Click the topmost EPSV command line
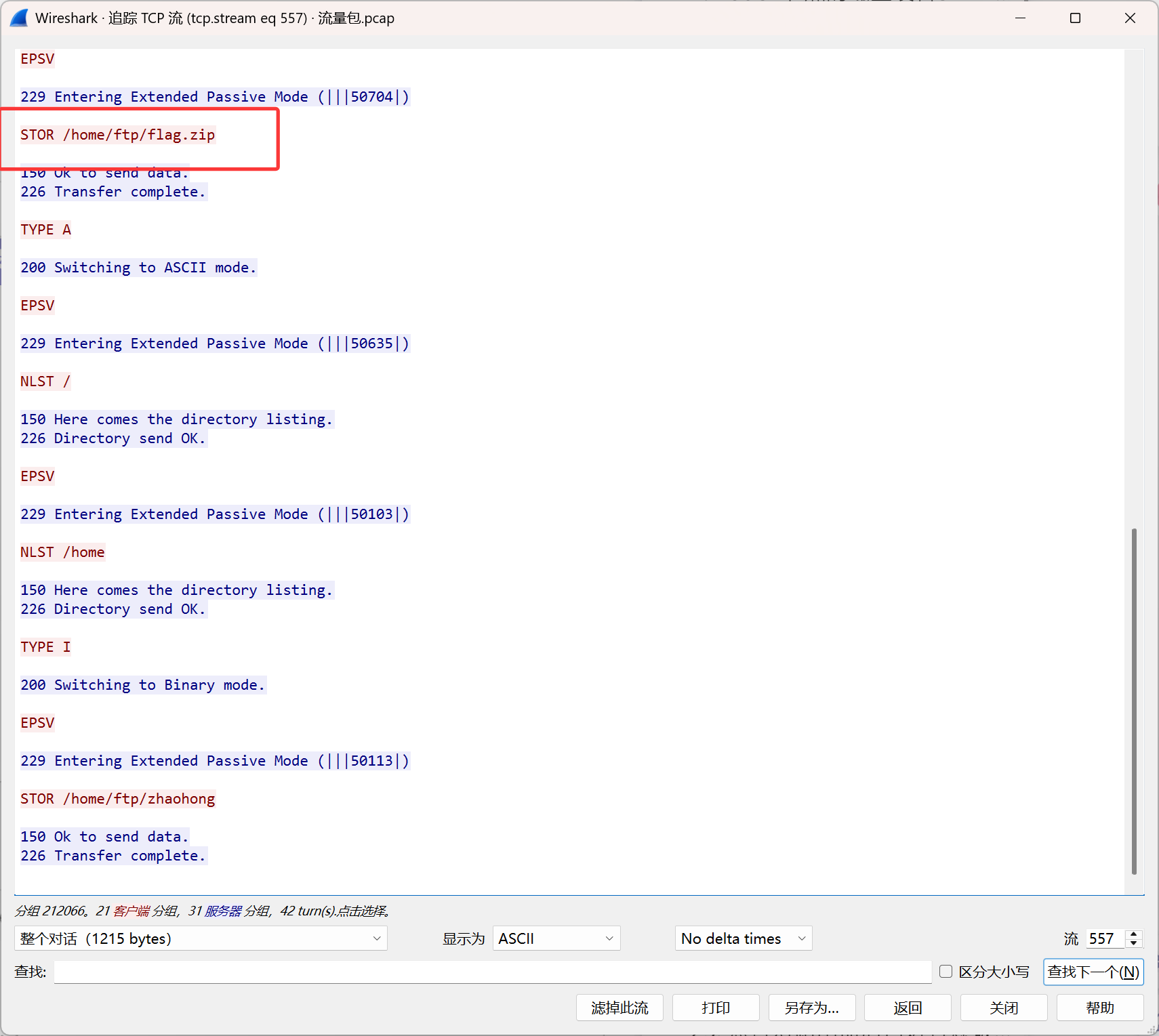 pos(37,59)
